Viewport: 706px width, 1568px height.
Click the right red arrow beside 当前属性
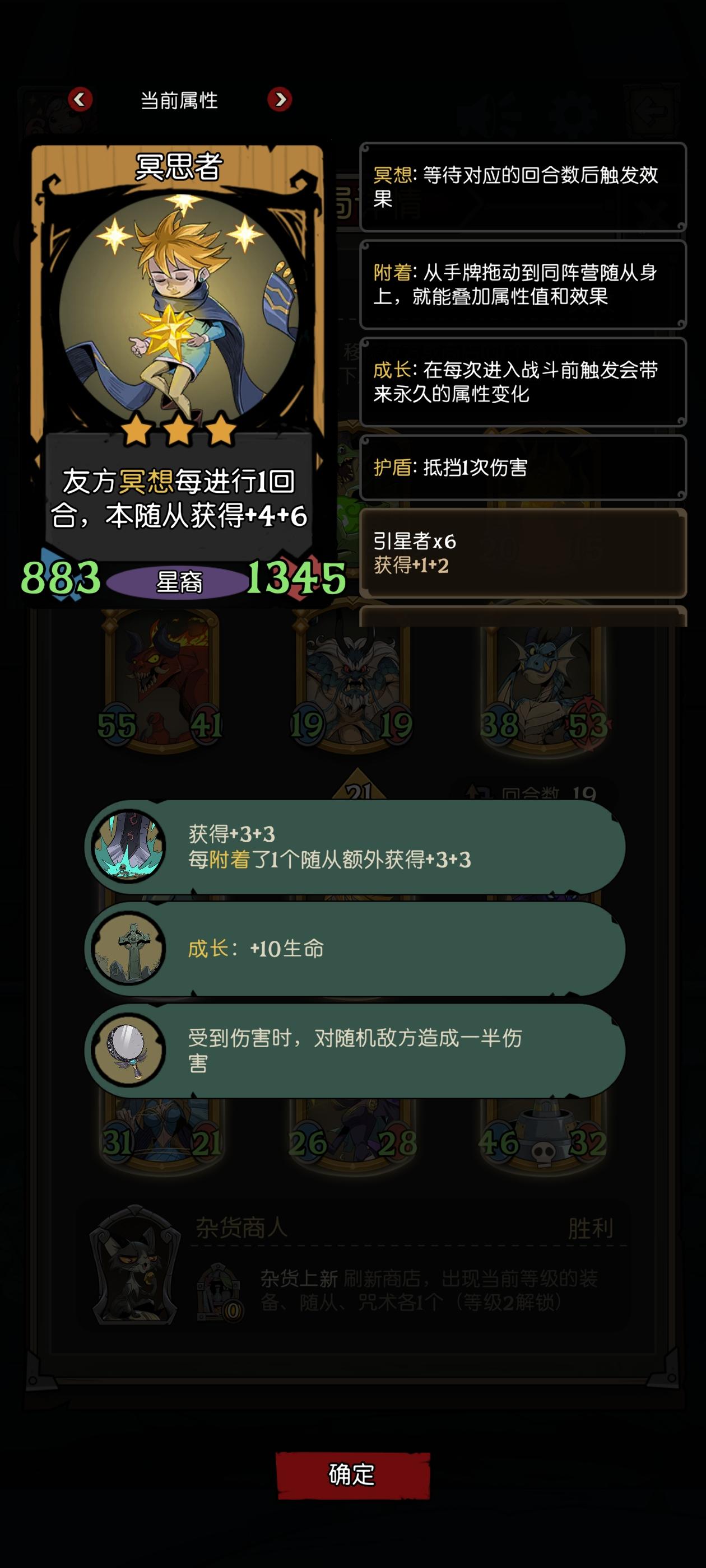point(280,99)
